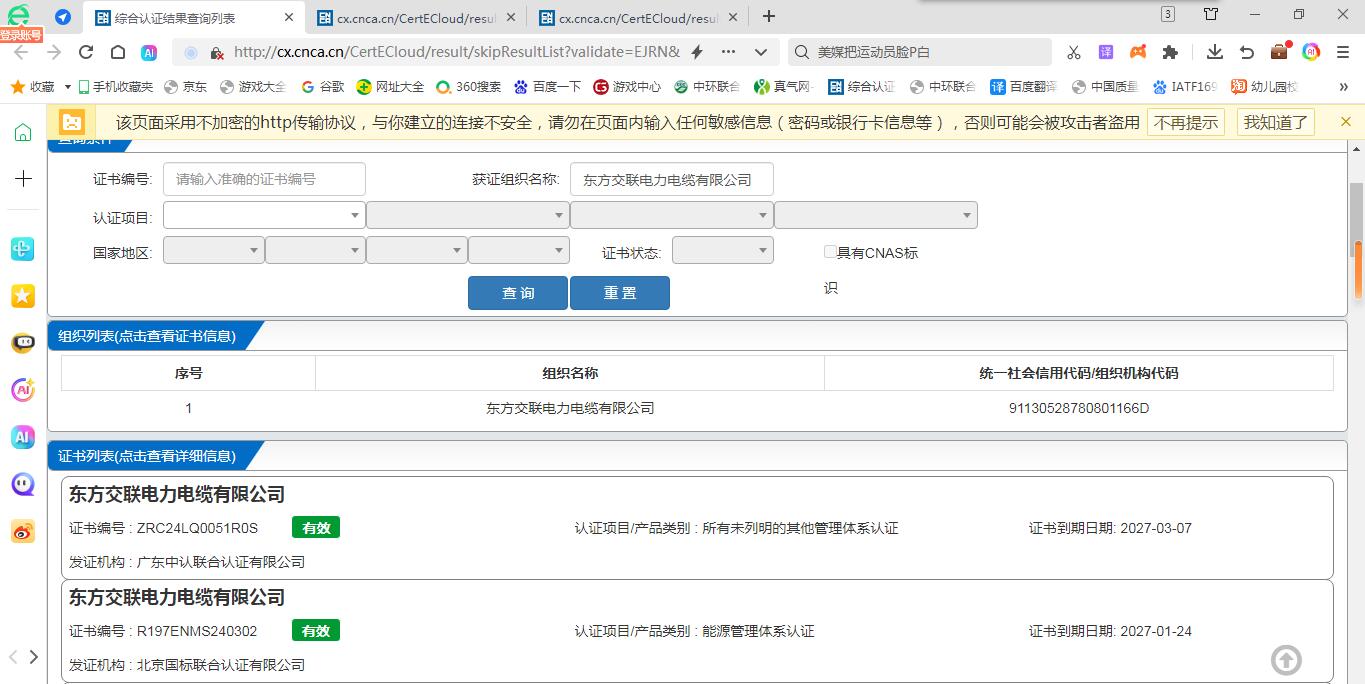Switch to the 综合认证结果查询列表 tab
This screenshot has width=1365, height=684.
click(x=192, y=18)
